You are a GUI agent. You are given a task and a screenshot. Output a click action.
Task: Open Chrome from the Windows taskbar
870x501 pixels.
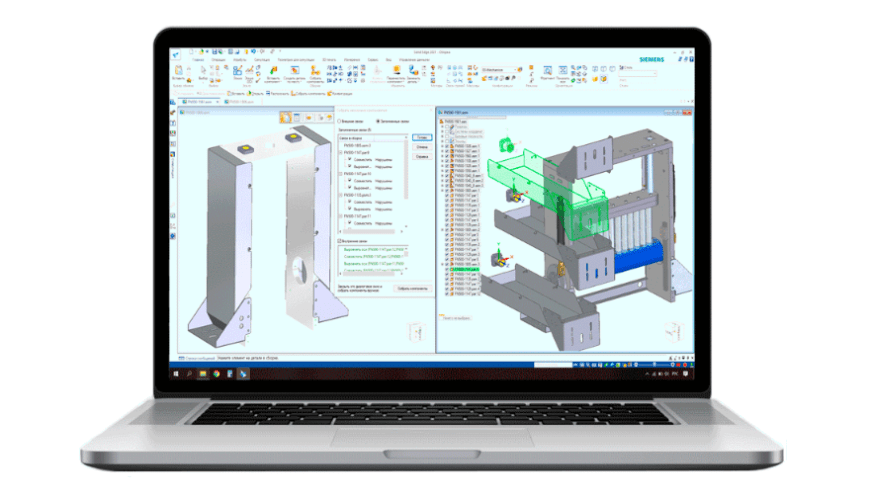click(216, 374)
